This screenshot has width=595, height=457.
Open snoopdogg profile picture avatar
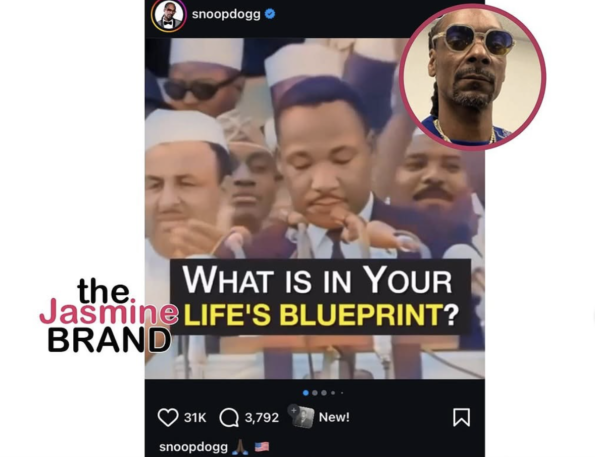point(168,16)
